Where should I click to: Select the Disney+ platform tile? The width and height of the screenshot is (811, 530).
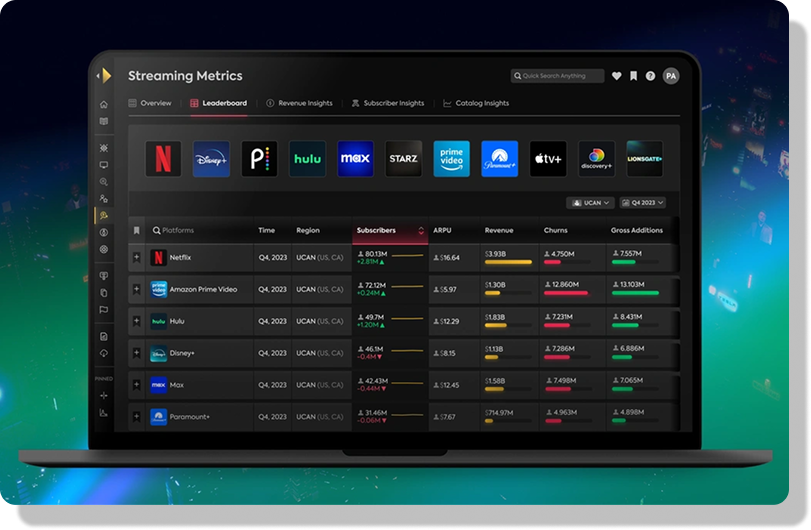pyautogui.click(x=211, y=159)
